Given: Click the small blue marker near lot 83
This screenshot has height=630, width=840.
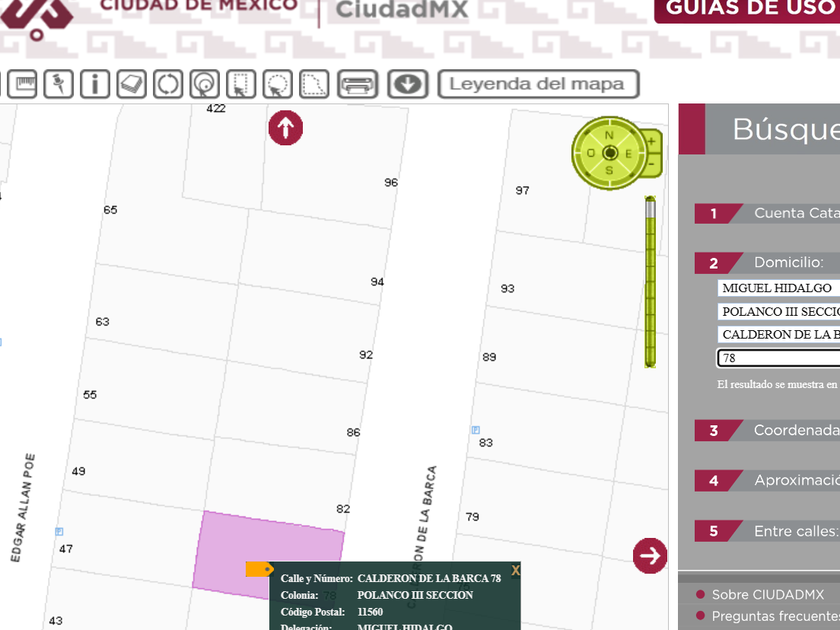Looking at the screenshot, I should point(476,430).
